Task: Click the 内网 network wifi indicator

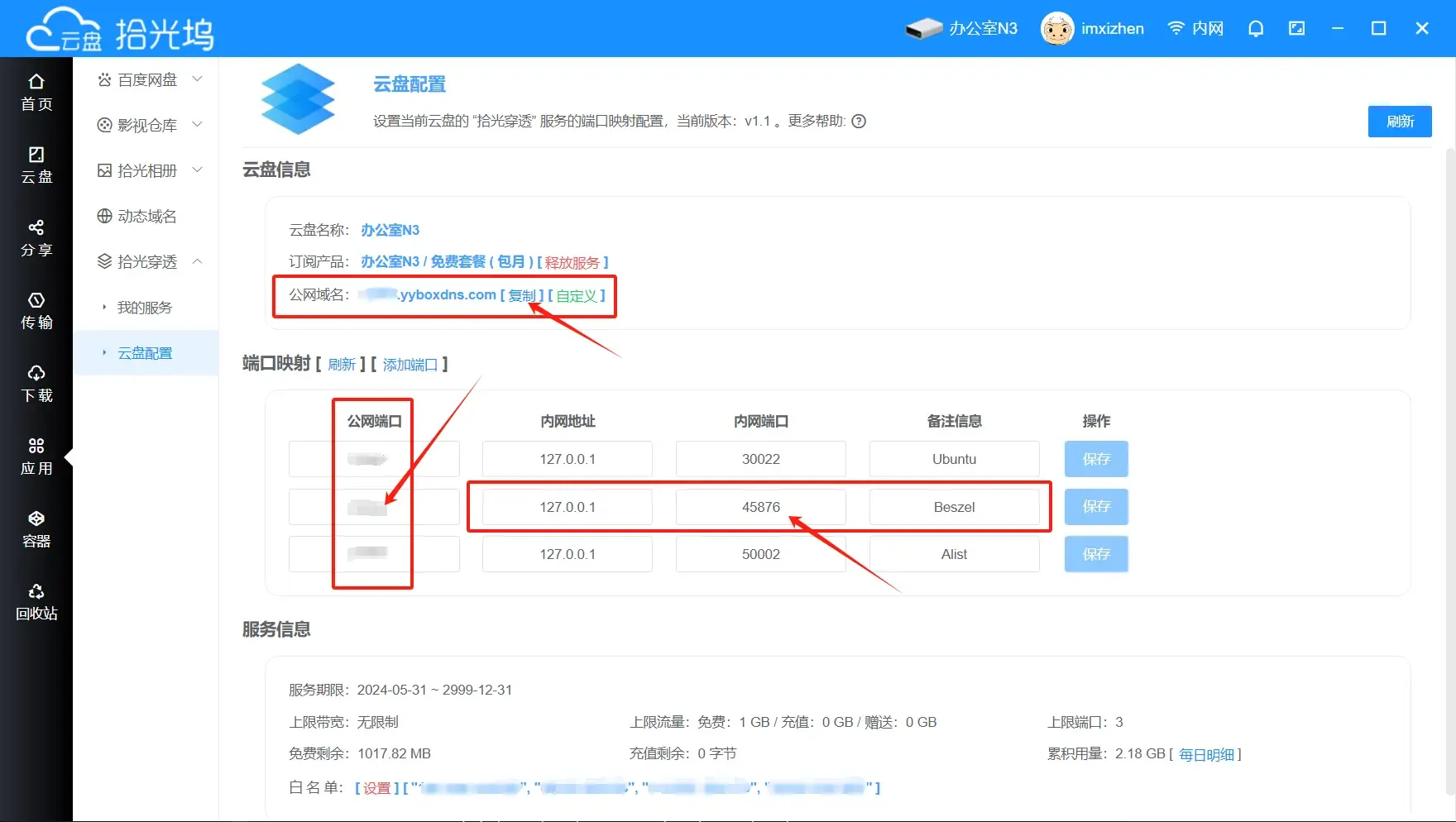Action: coord(1195,28)
